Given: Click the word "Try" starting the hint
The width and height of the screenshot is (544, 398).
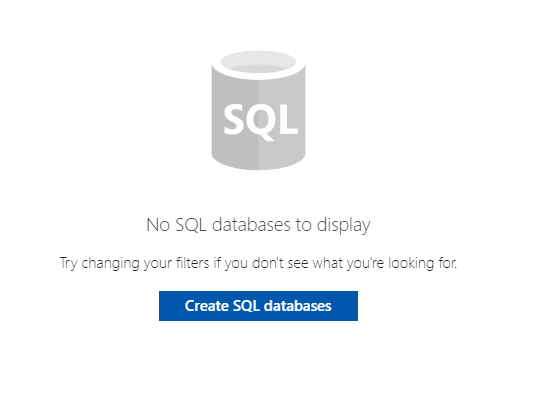Looking at the screenshot, I should 68,264.
